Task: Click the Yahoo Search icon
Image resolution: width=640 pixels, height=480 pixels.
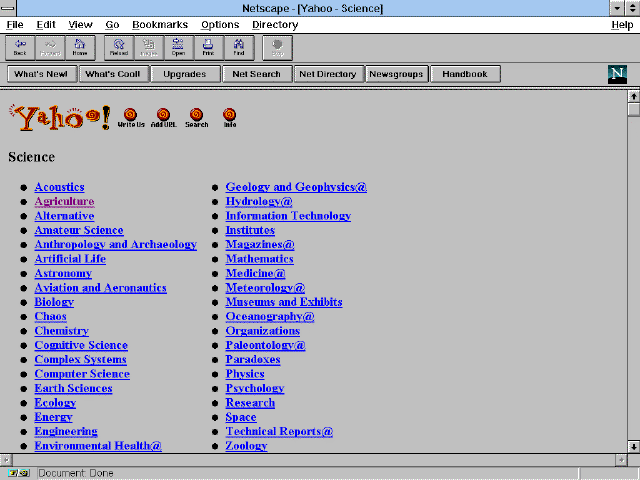Action: 196,118
